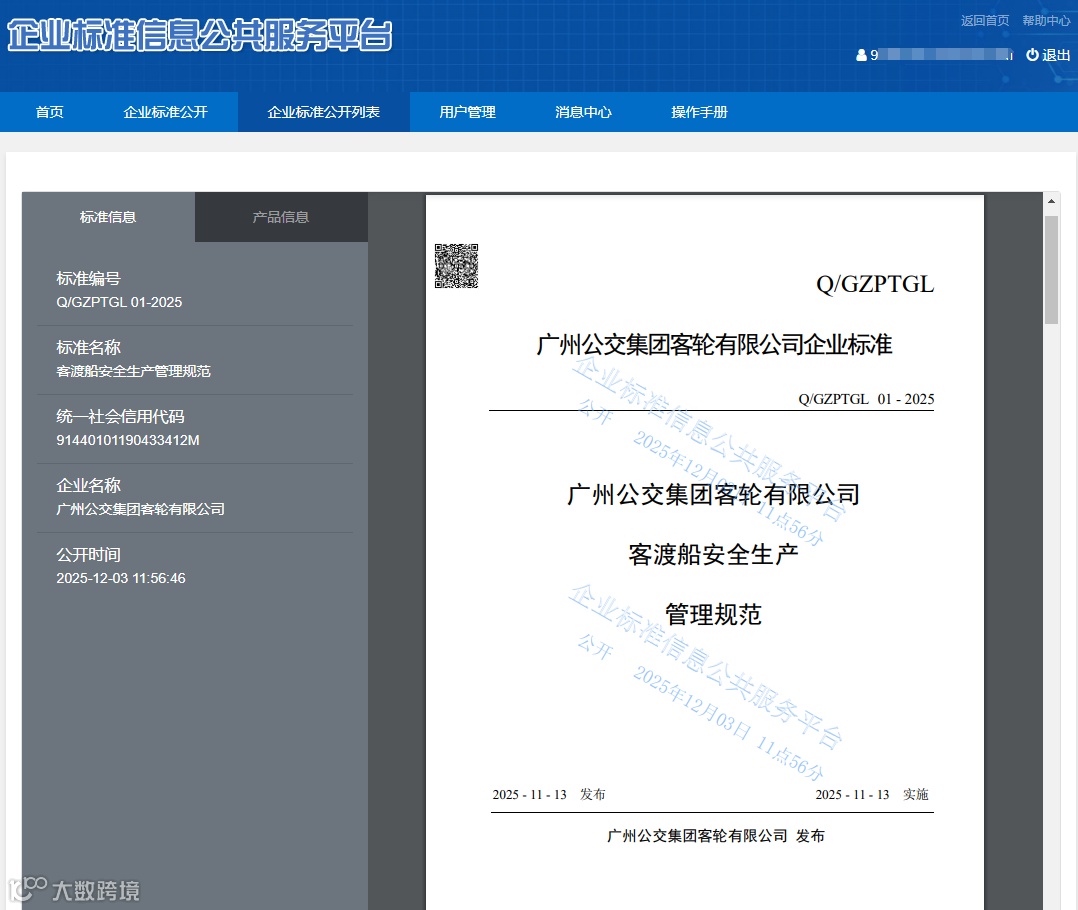
Task: Click the 退出 power icon
Action: (1032, 55)
